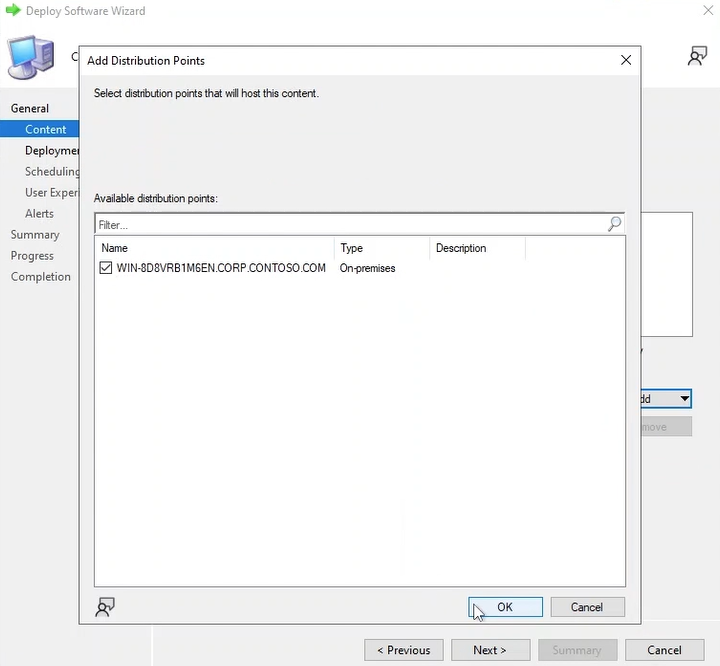Screen dimensions: 720x666
Task: Sort list by Description column header
Action: pos(478,248)
